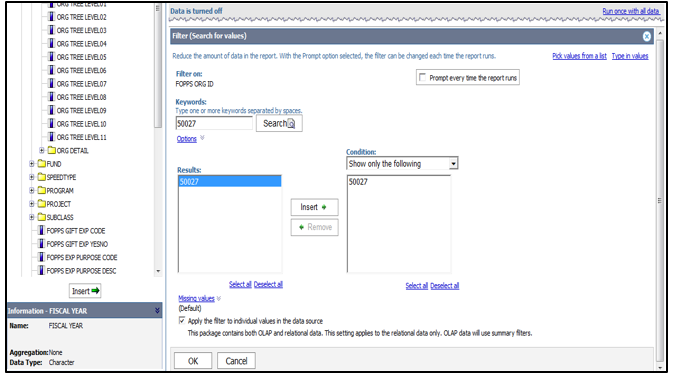Expand the FUND folder node
The width and height of the screenshot is (677, 383).
[32, 164]
